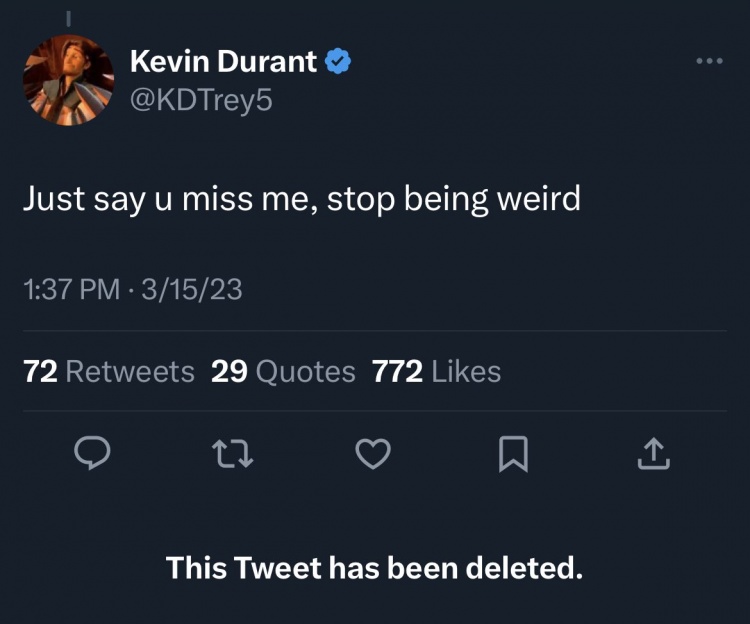750x624 pixels.
Task: Click the 3/15/23 date
Action: tap(192, 289)
